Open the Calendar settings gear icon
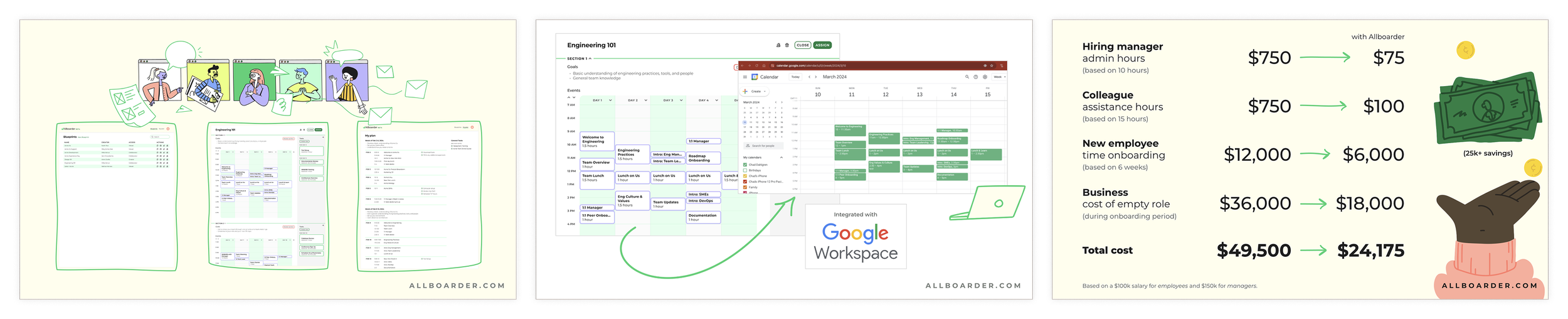The image size is (1568, 319). click(x=985, y=77)
